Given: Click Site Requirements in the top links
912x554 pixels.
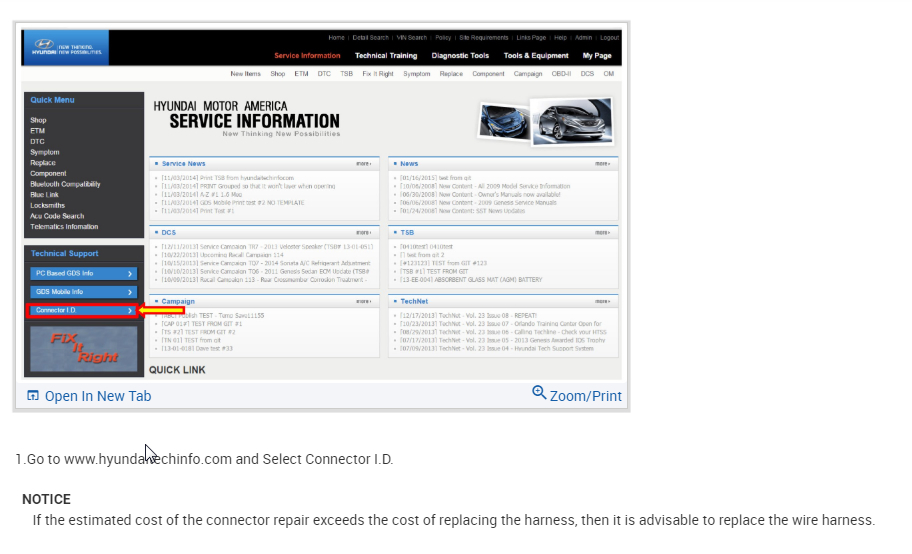Looking at the screenshot, I should (484, 38).
